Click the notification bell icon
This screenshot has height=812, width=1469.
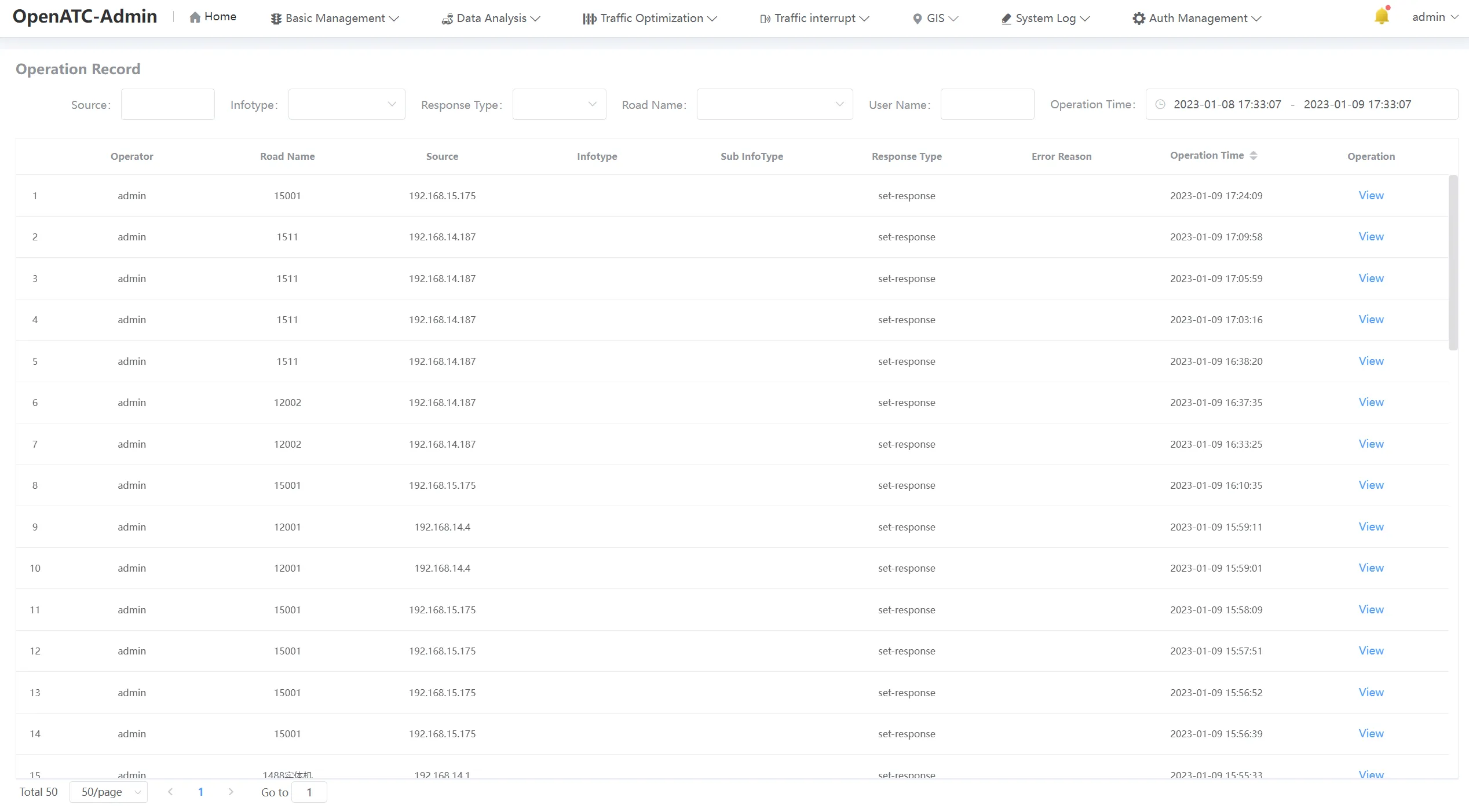[x=1382, y=16]
